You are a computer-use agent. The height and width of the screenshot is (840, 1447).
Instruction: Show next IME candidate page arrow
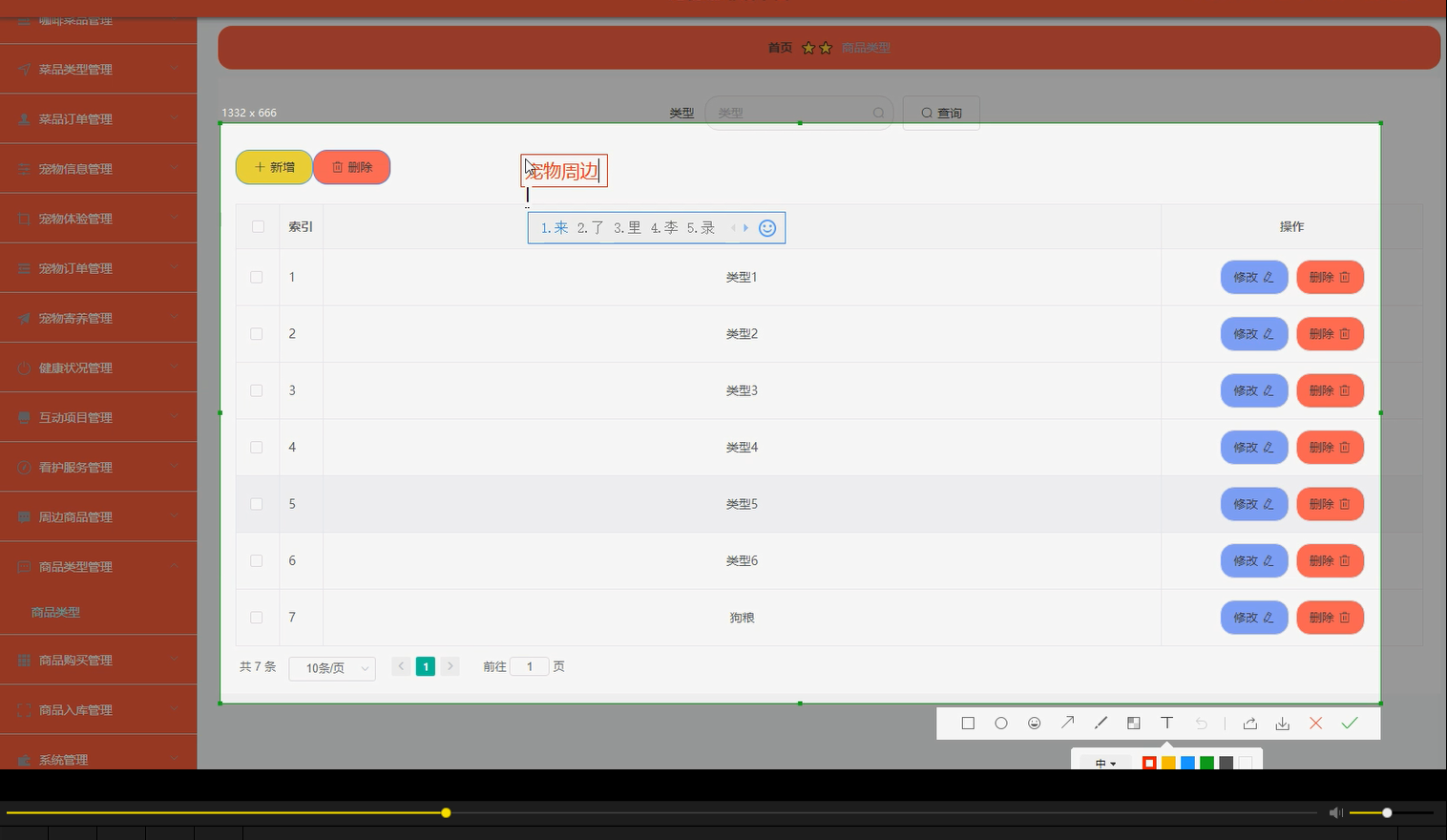(x=745, y=228)
